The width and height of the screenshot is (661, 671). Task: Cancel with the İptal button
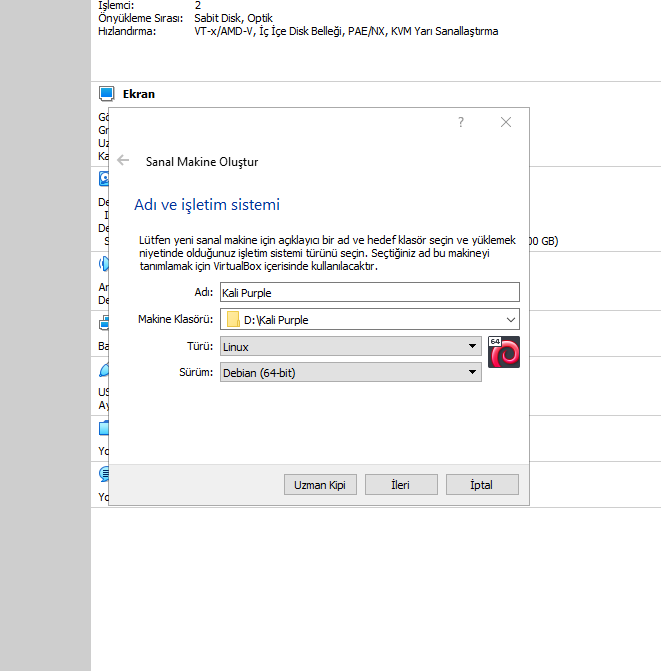482,484
